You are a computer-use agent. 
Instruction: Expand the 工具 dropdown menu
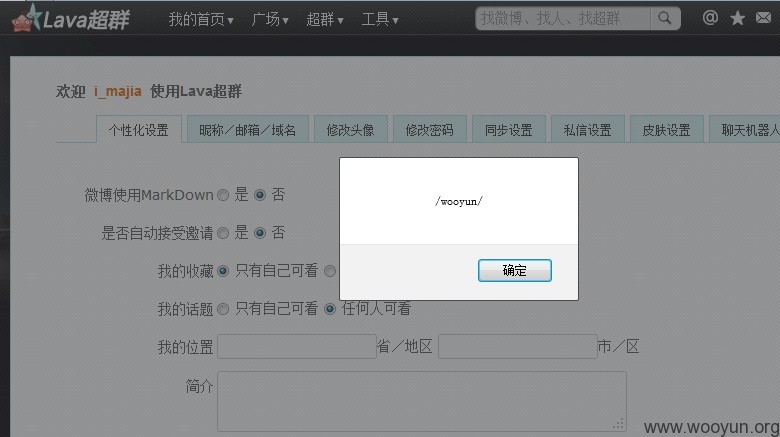tap(380, 19)
